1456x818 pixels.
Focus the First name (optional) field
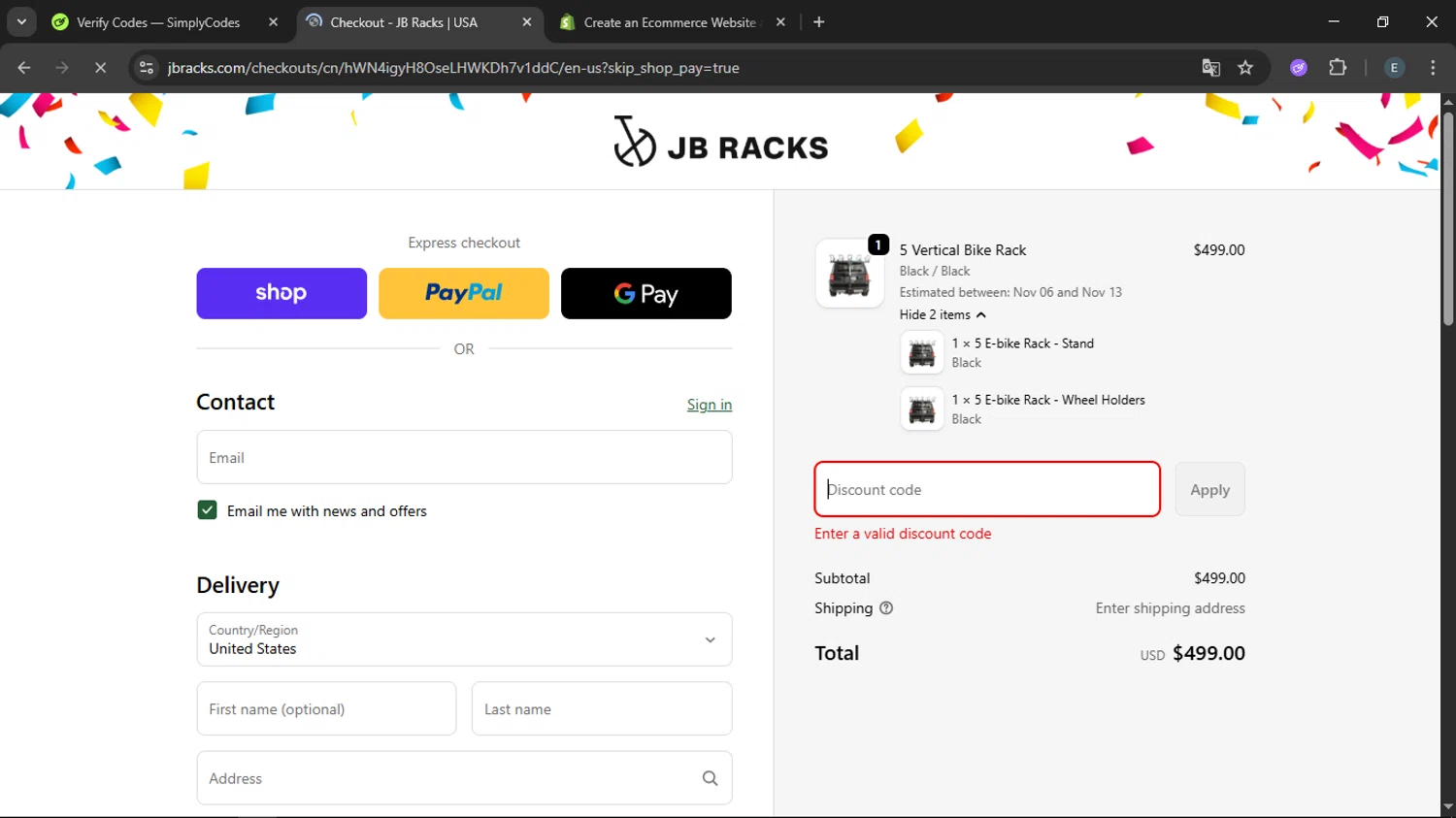point(326,708)
